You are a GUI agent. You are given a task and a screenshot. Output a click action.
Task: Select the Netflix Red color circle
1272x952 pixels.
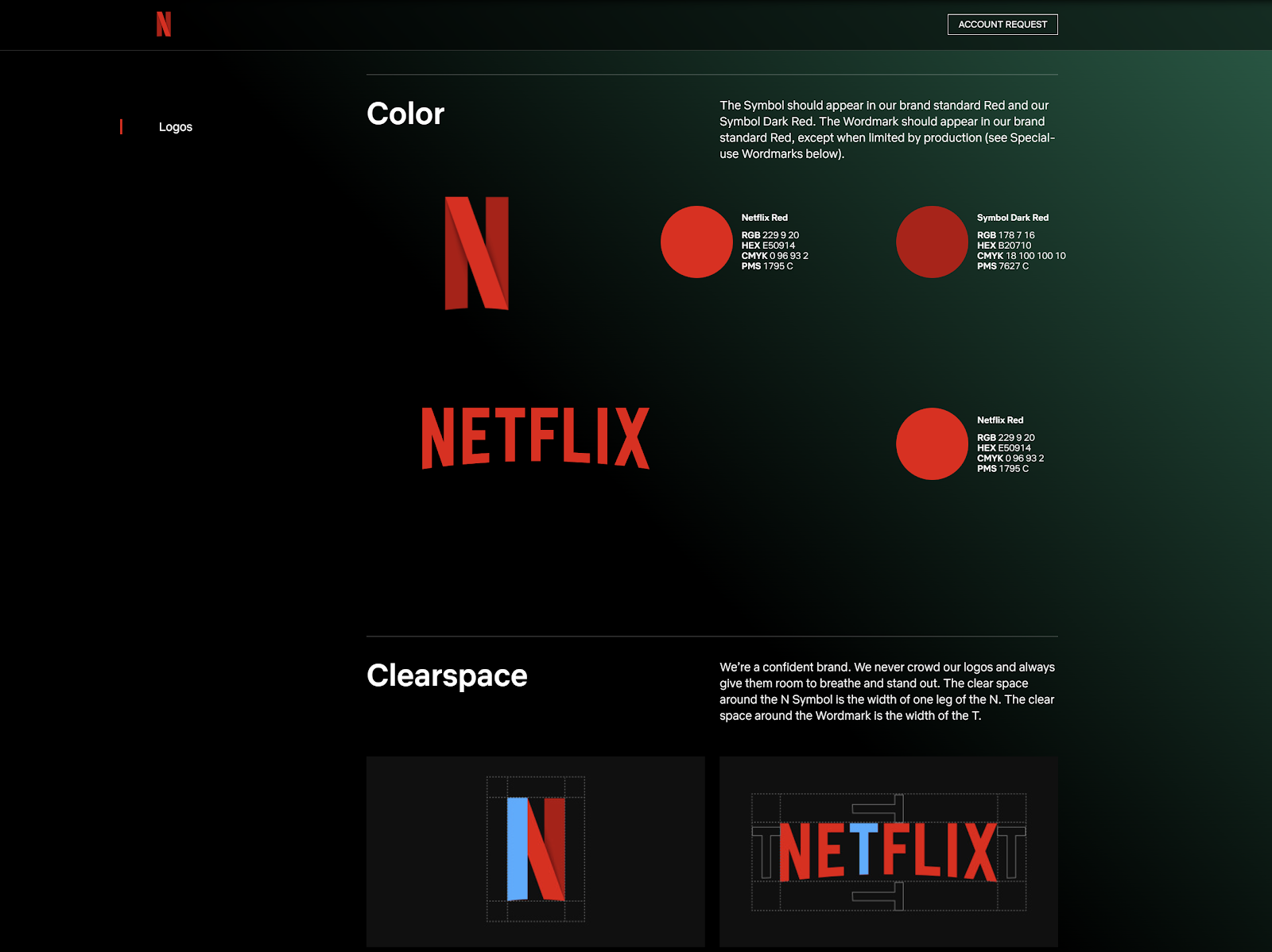(x=696, y=242)
